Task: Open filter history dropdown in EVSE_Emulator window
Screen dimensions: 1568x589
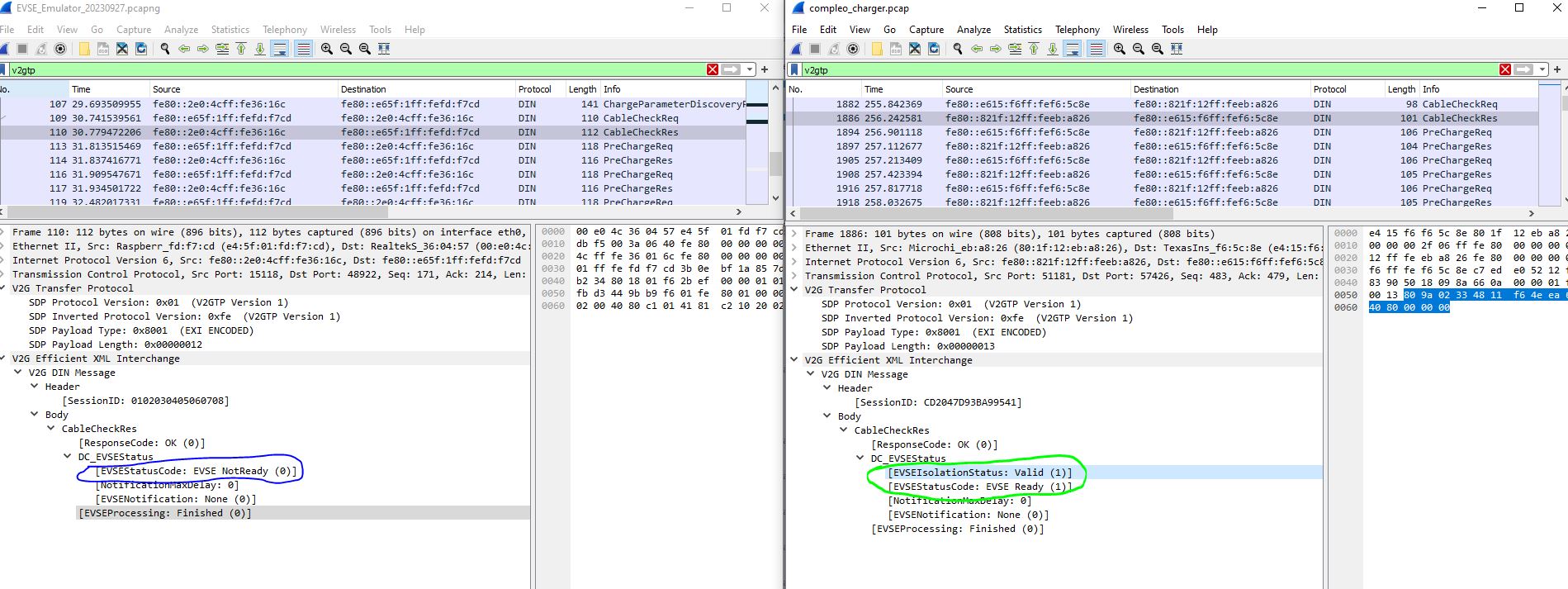Action: tap(749, 70)
